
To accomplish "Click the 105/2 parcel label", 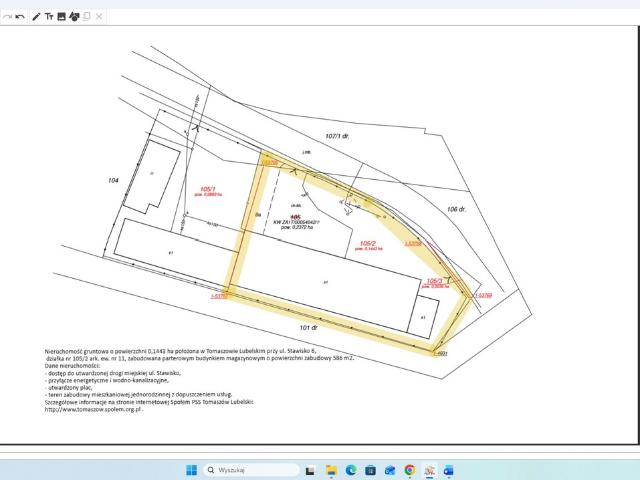I will [368, 243].
